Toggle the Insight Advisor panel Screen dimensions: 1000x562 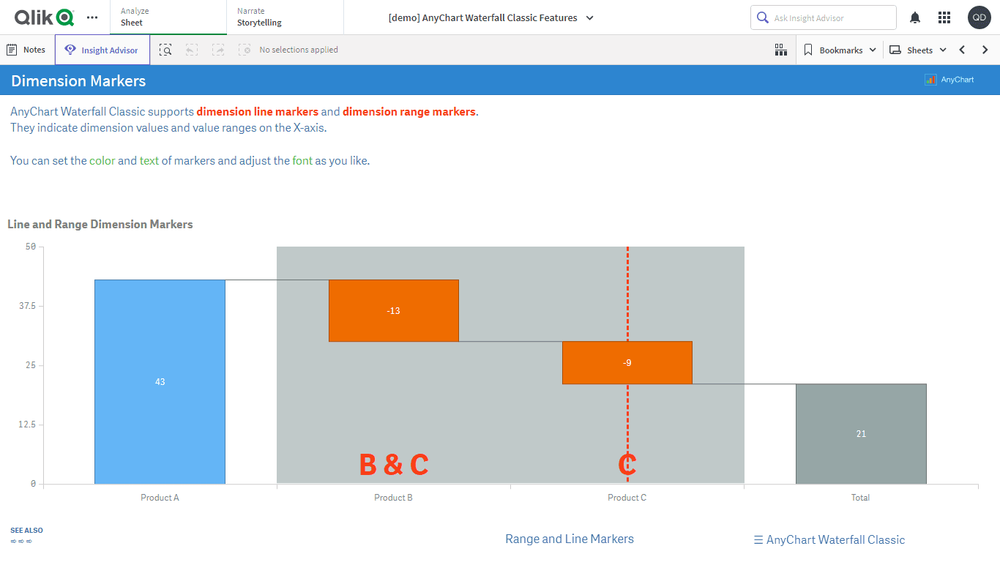point(102,50)
